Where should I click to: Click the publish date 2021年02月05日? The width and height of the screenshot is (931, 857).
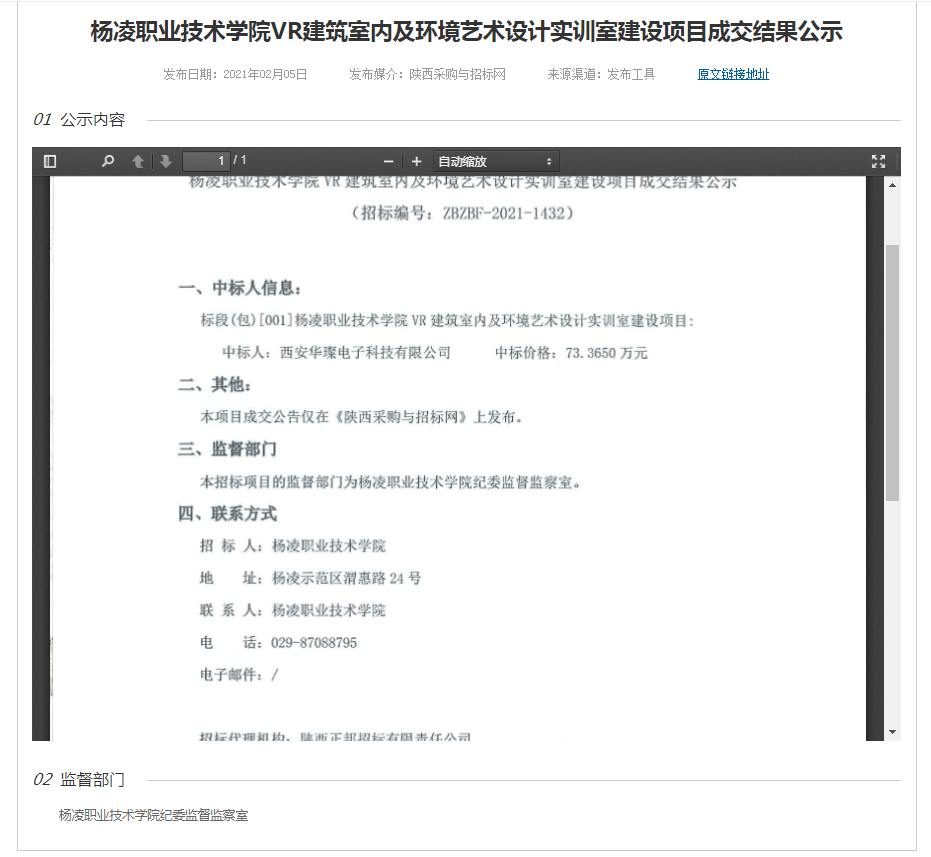click(265, 74)
